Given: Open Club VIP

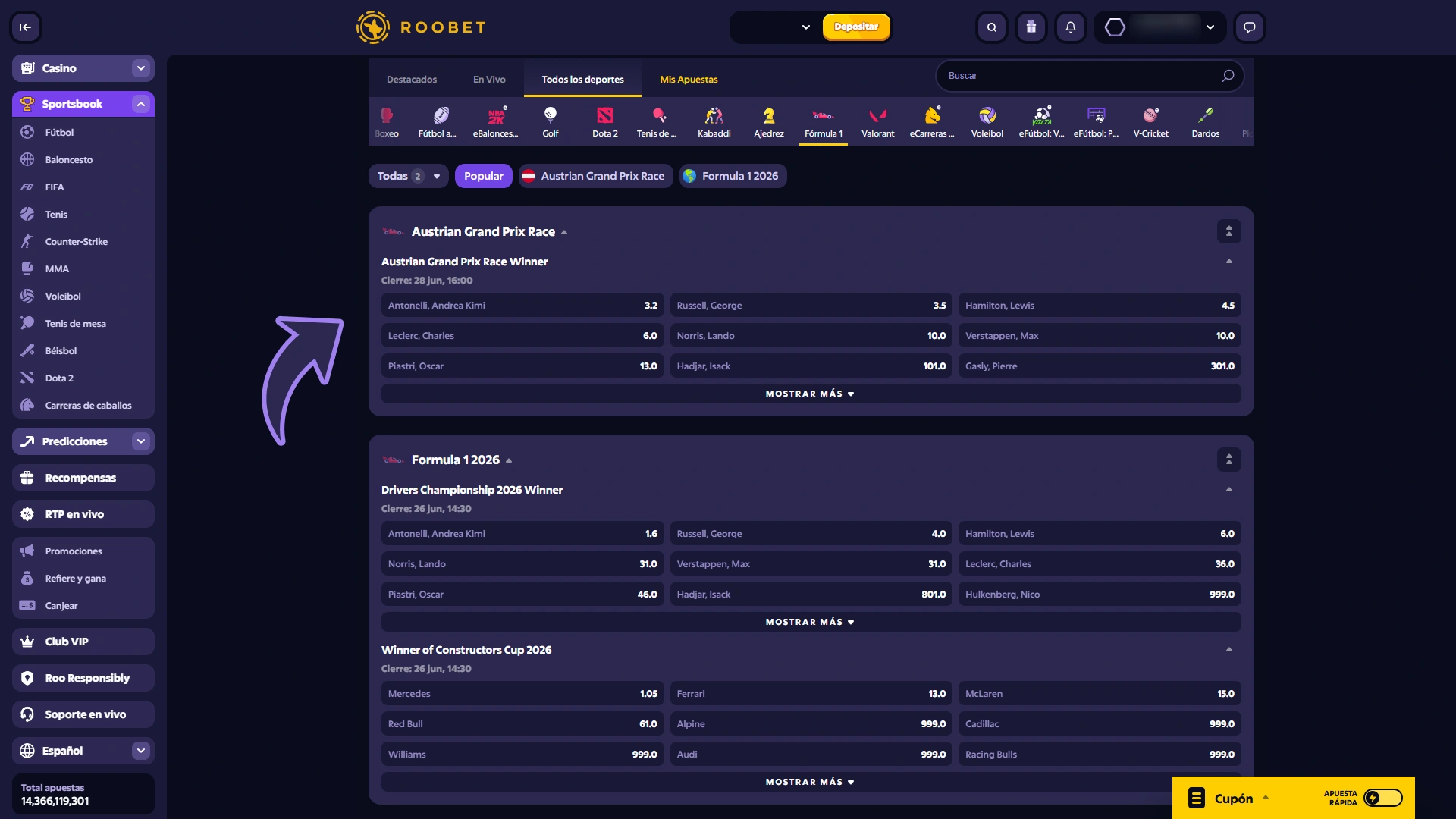Looking at the screenshot, I should (83, 642).
